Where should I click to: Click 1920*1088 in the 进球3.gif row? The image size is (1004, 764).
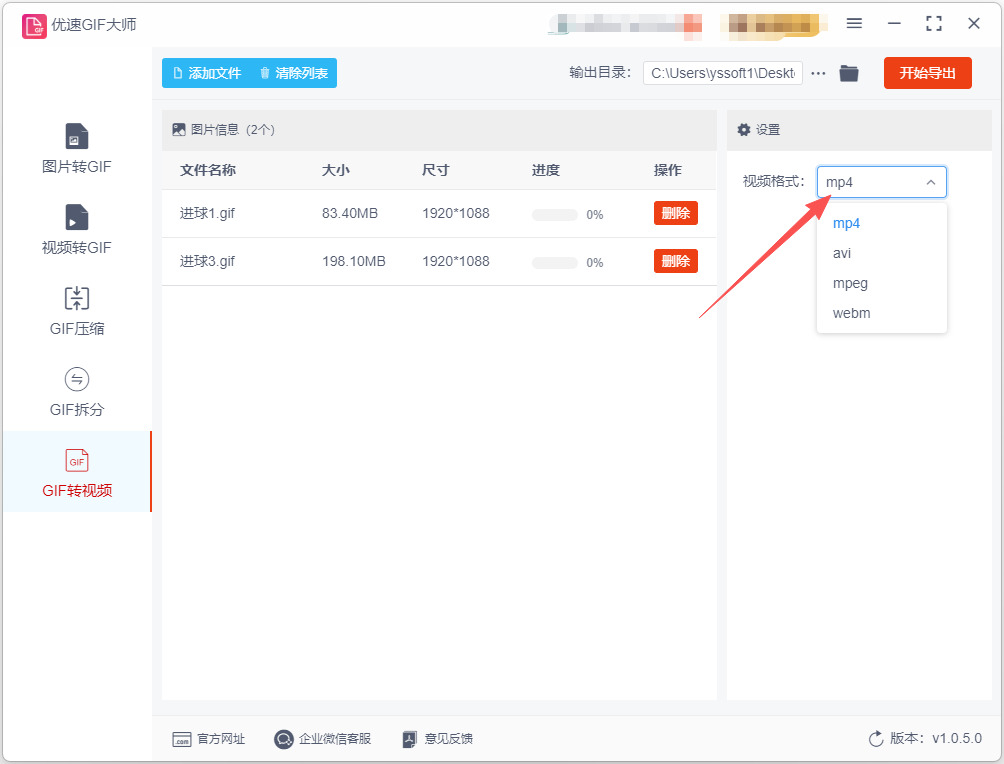pos(455,261)
